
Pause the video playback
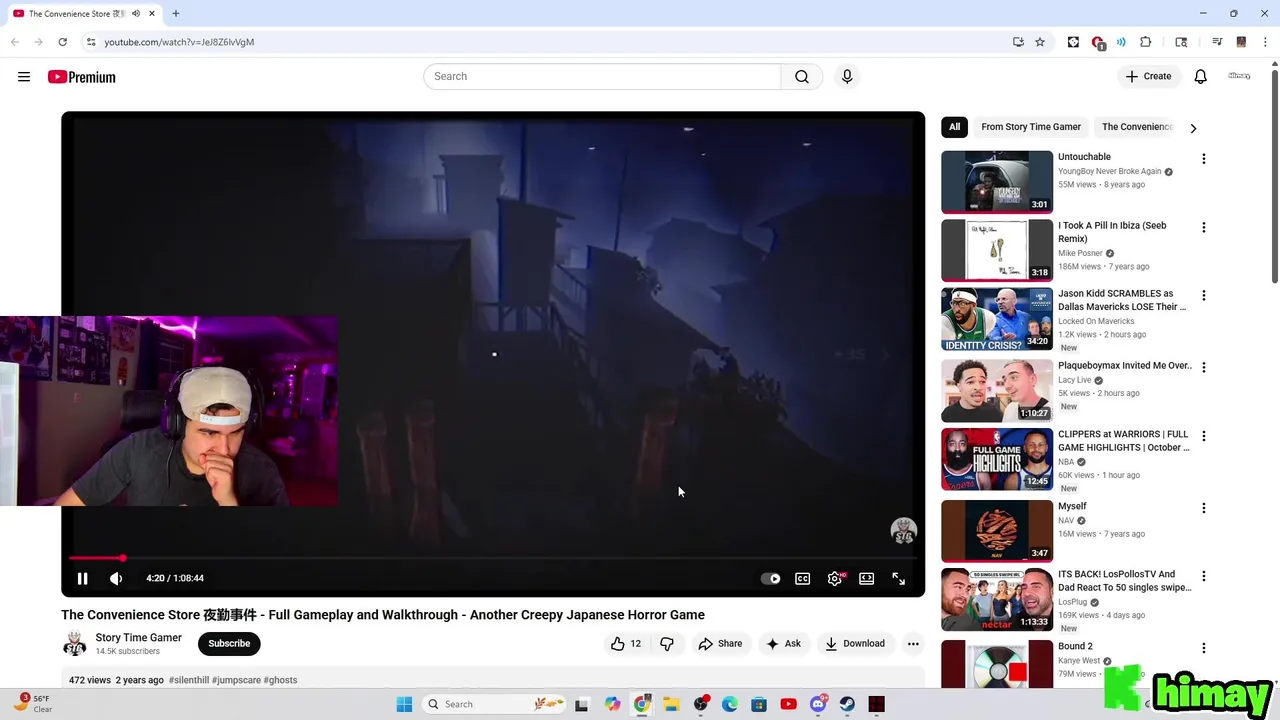[x=83, y=578]
